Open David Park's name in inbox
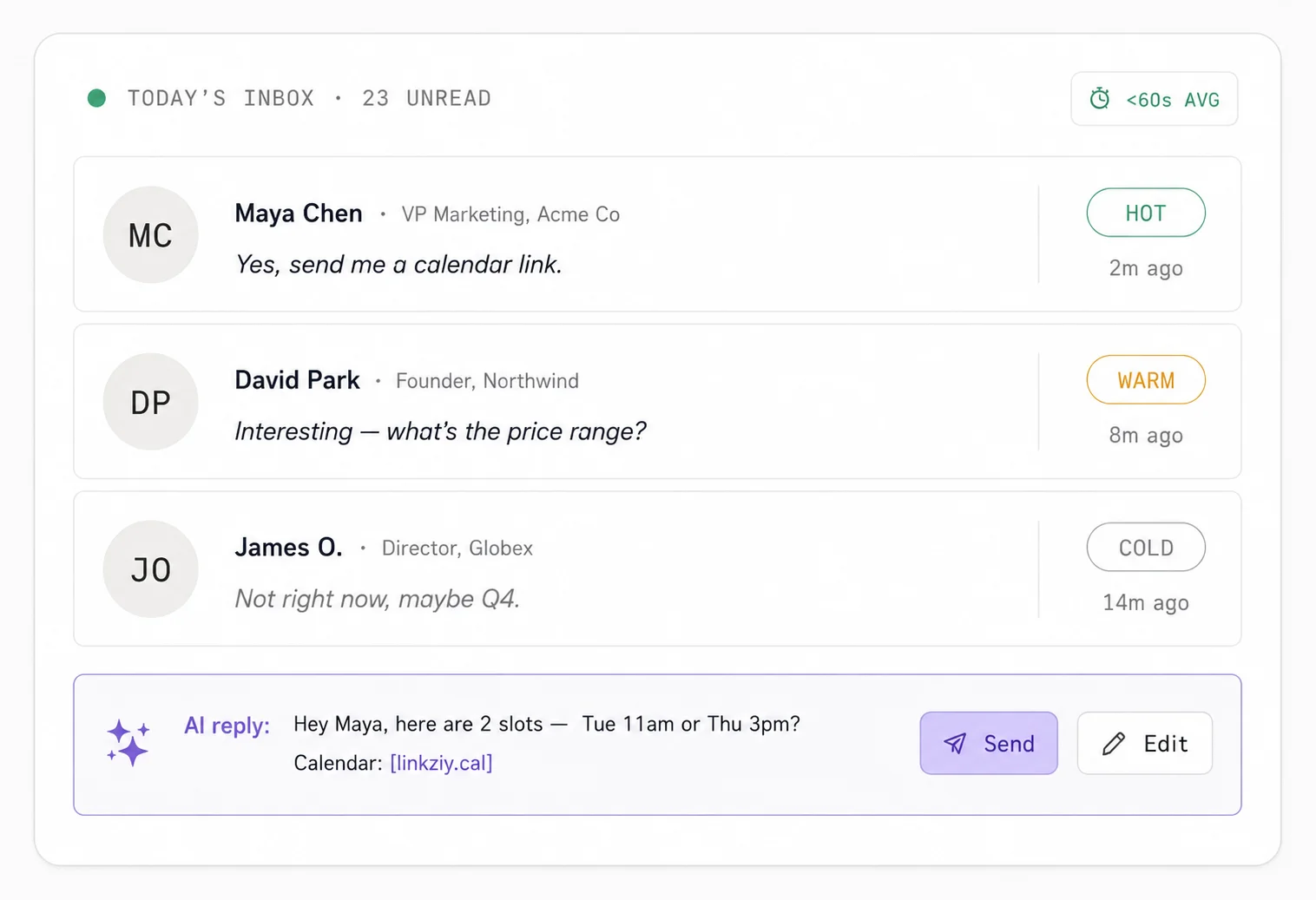This screenshot has height=900, width=1316. (x=297, y=380)
